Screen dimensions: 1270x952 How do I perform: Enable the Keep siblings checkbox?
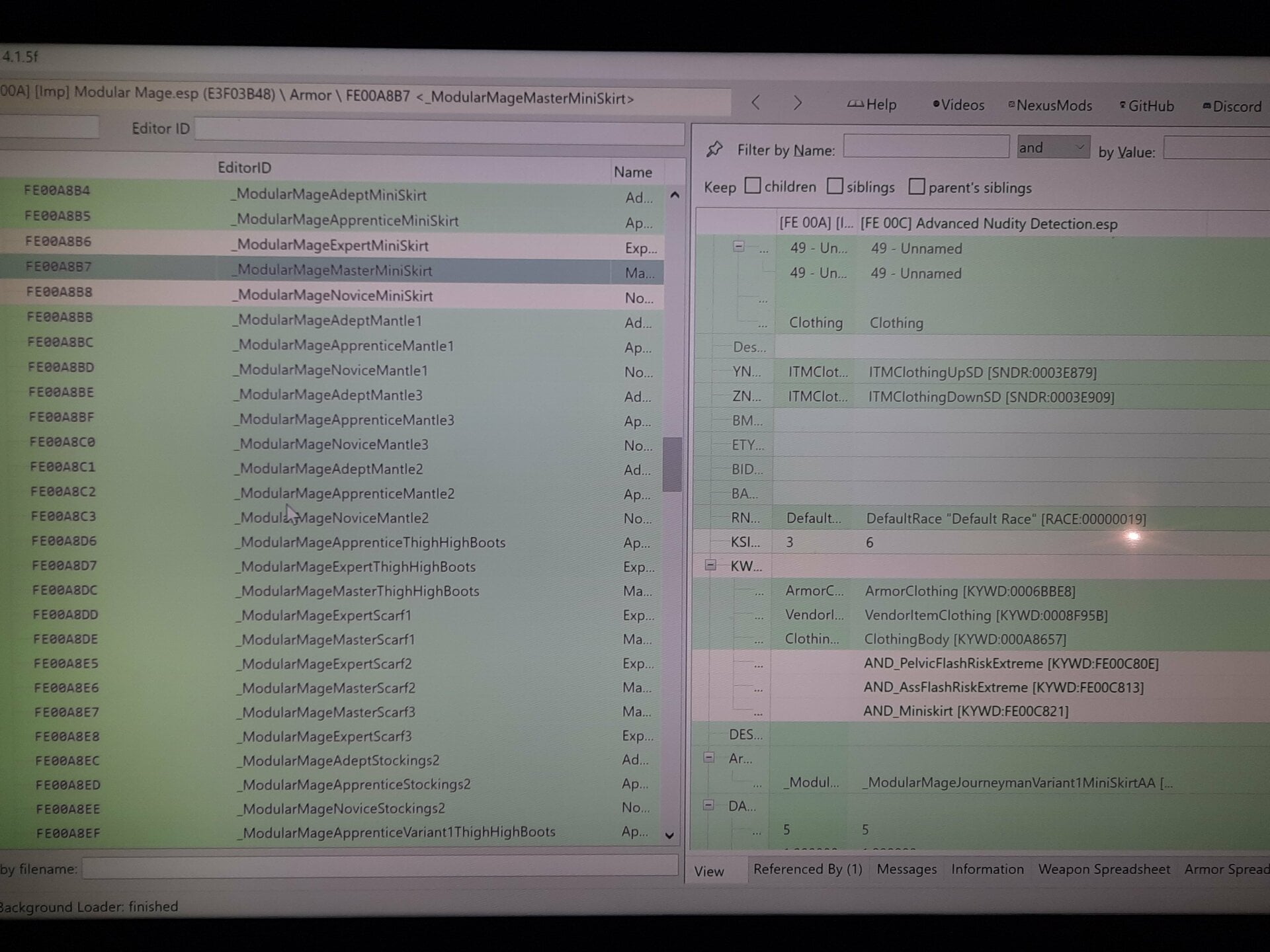tap(835, 186)
